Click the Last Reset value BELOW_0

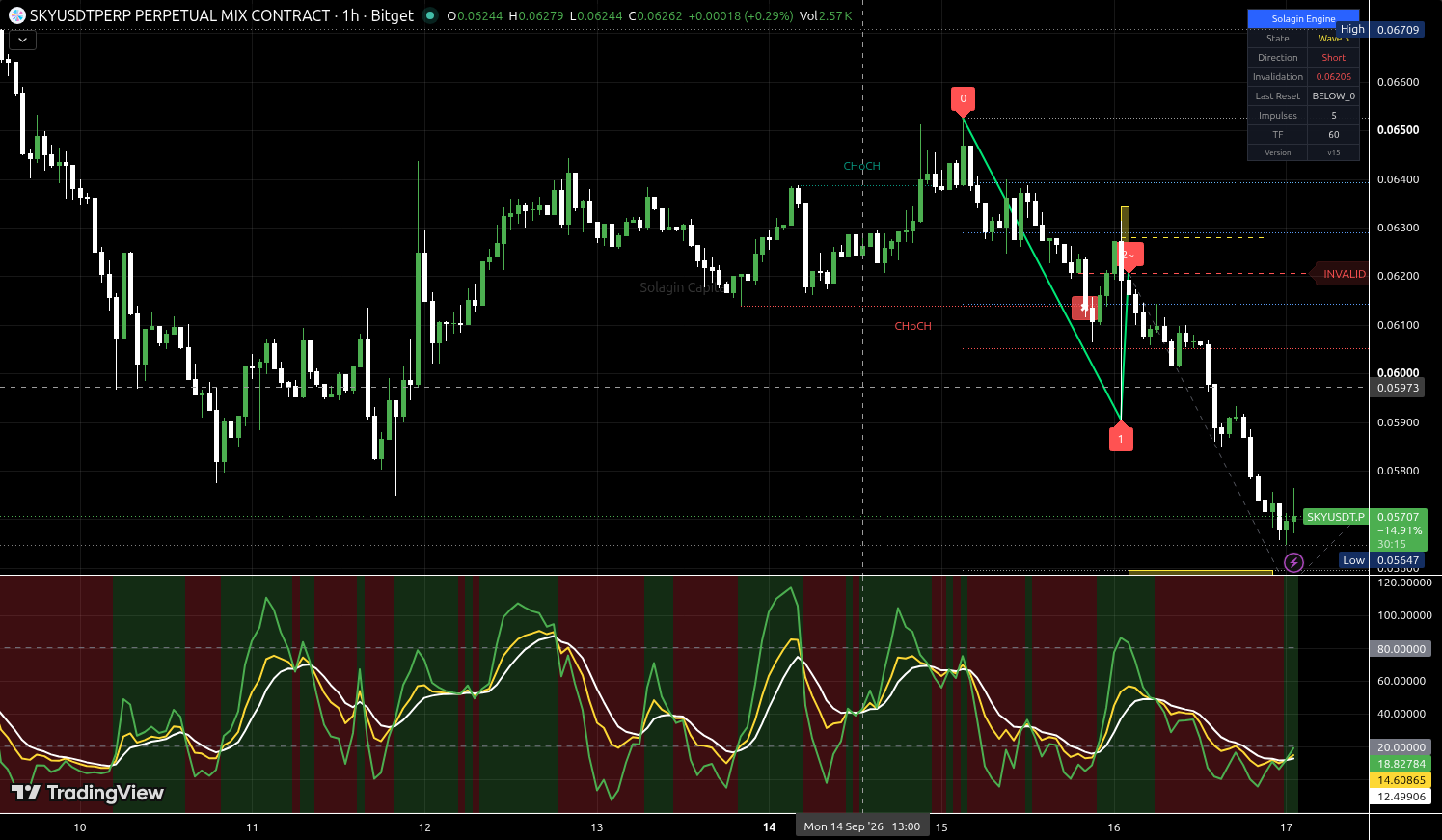point(1333,96)
